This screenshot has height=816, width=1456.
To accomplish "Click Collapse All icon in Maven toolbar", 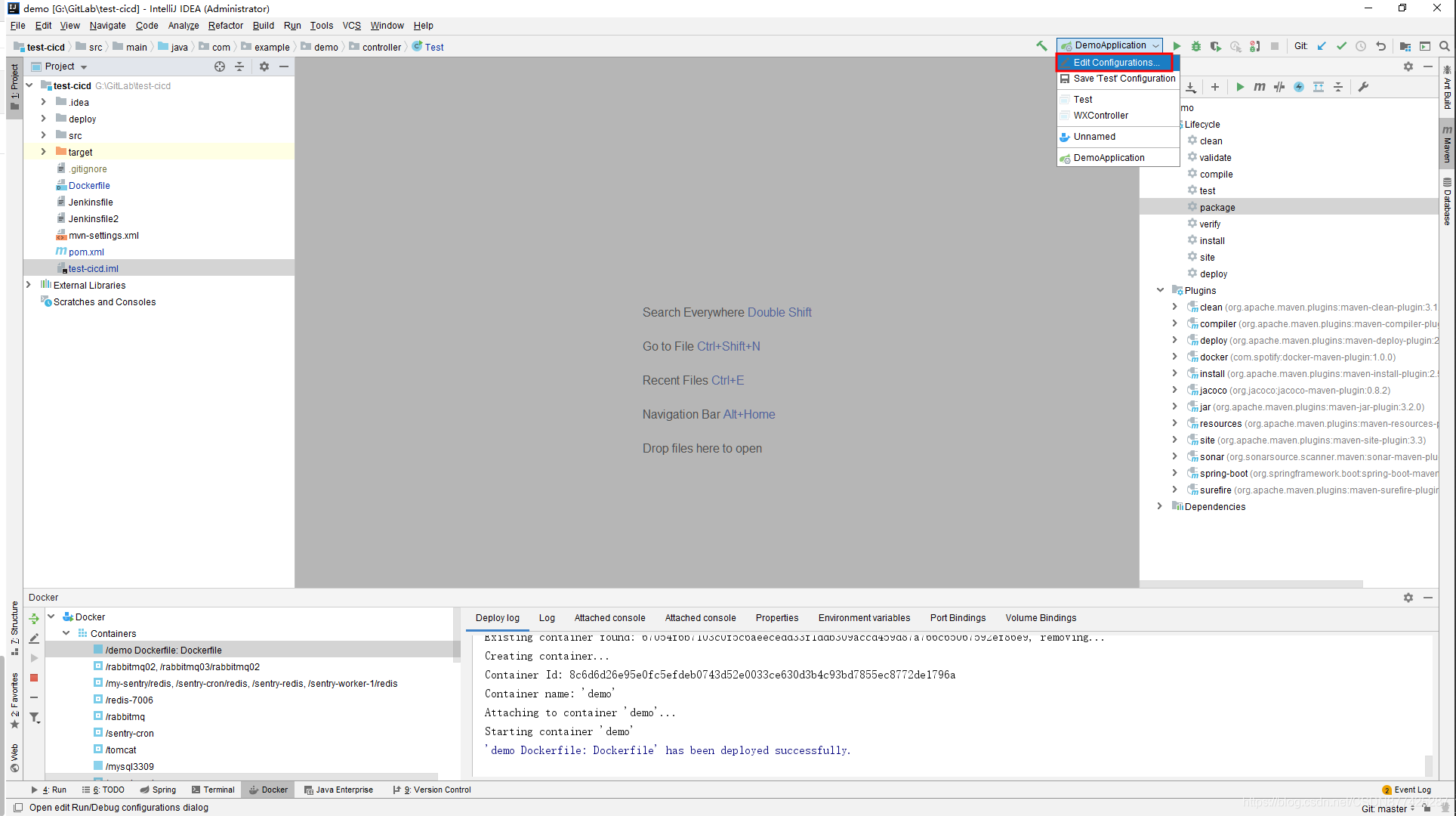I will point(1338,87).
